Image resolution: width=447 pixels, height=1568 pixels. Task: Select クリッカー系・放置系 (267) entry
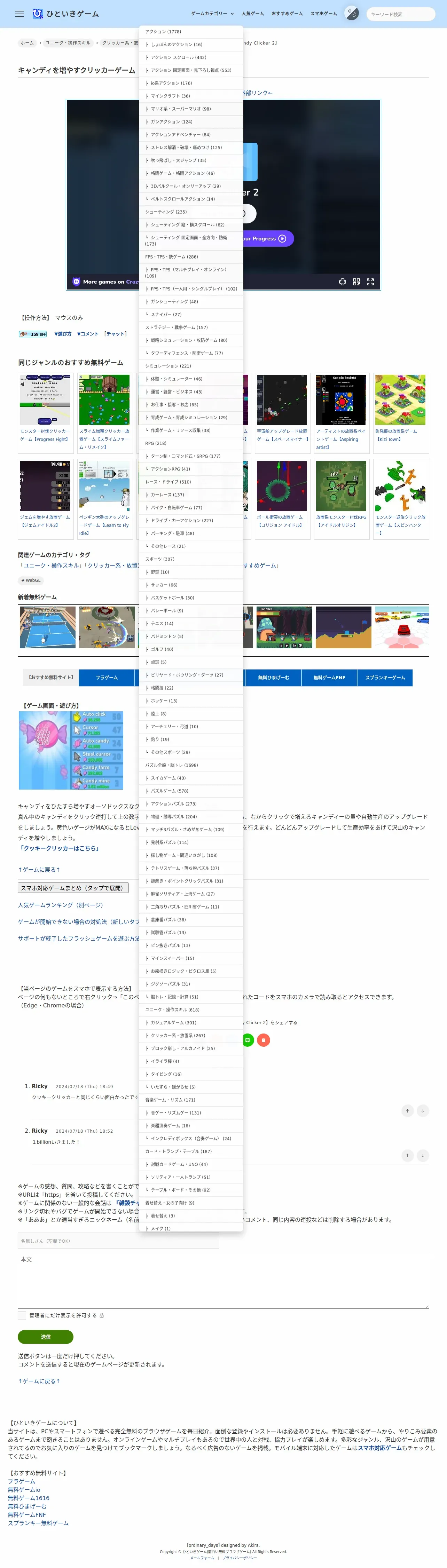click(191, 1035)
